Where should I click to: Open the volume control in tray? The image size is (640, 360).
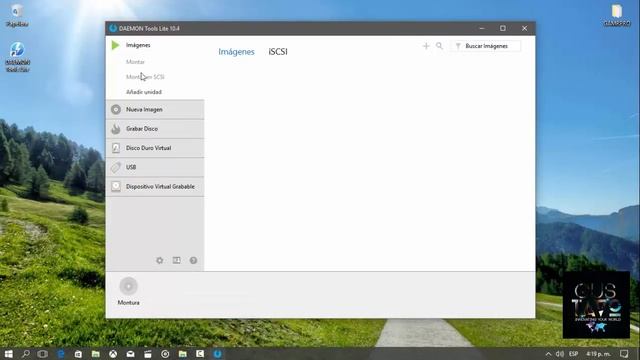coord(560,354)
